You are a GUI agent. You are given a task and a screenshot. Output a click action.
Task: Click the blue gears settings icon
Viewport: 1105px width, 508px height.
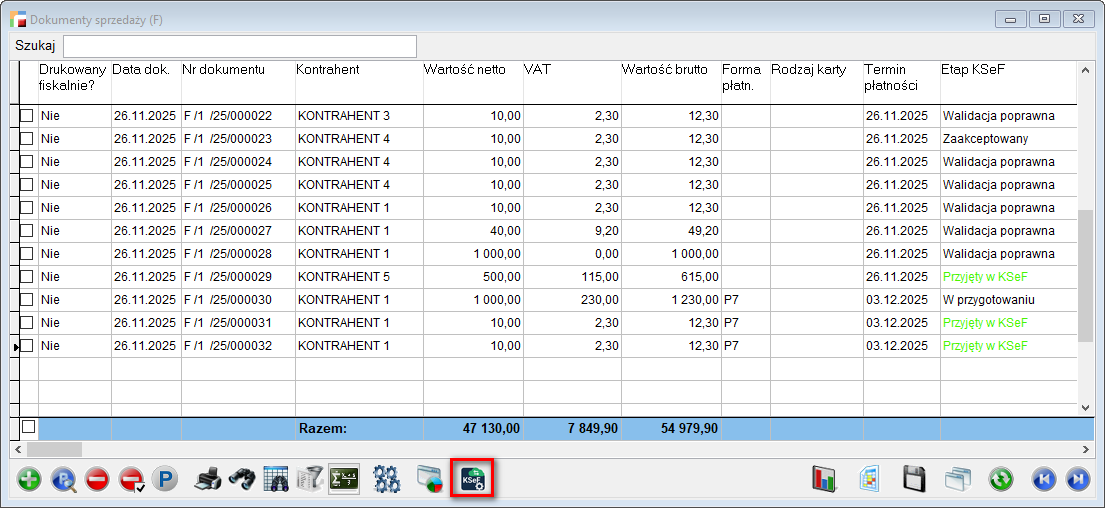tap(387, 479)
